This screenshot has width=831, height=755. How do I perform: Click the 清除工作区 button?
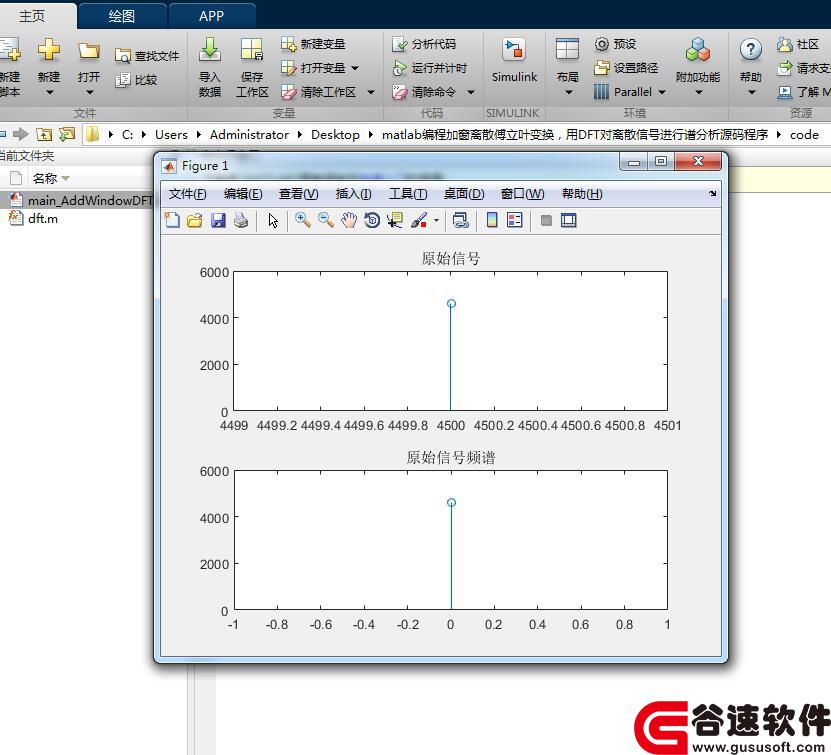click(x=318, y=92)
